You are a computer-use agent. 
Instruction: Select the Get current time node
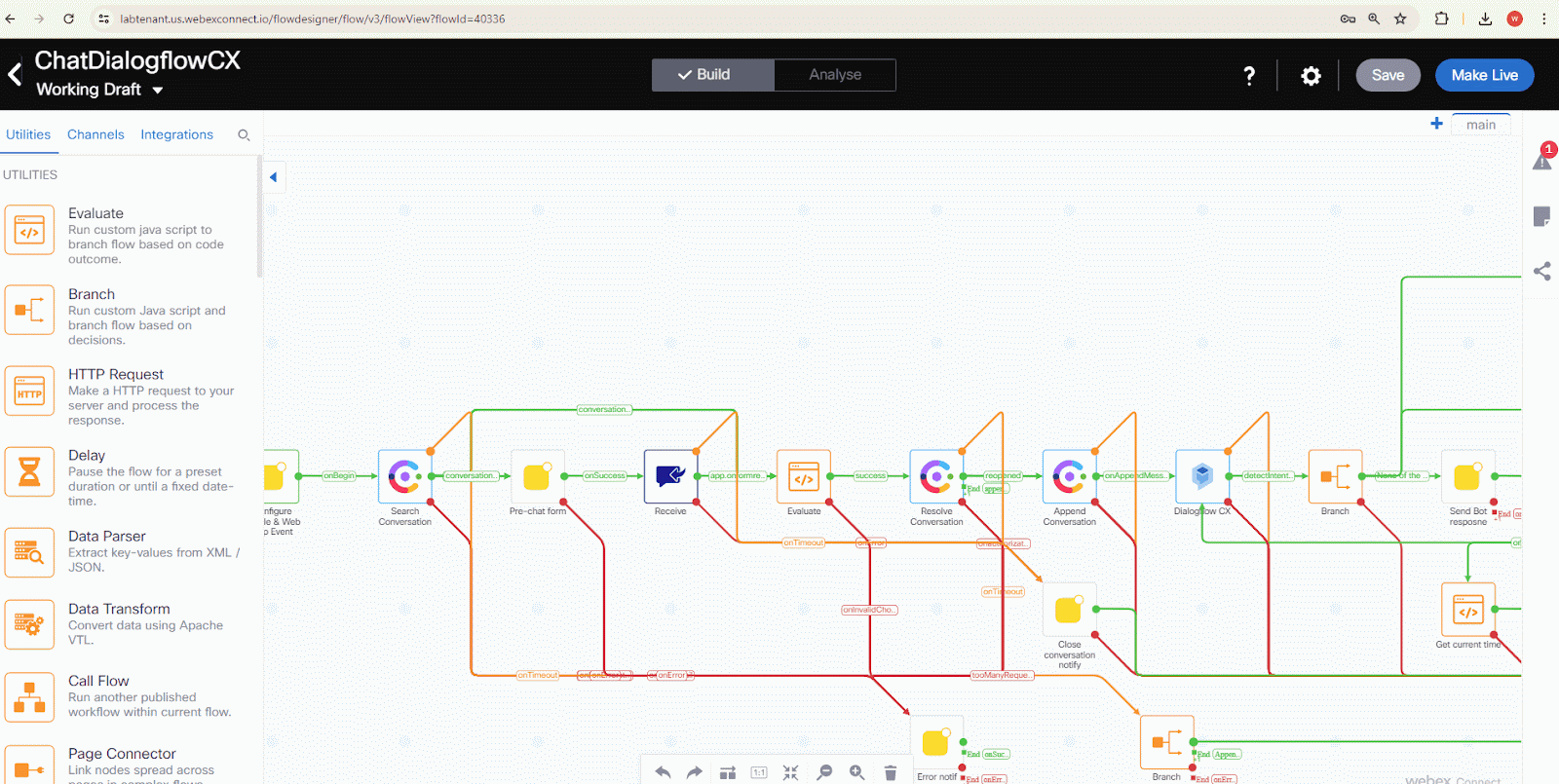click(x=1467, y=610)
